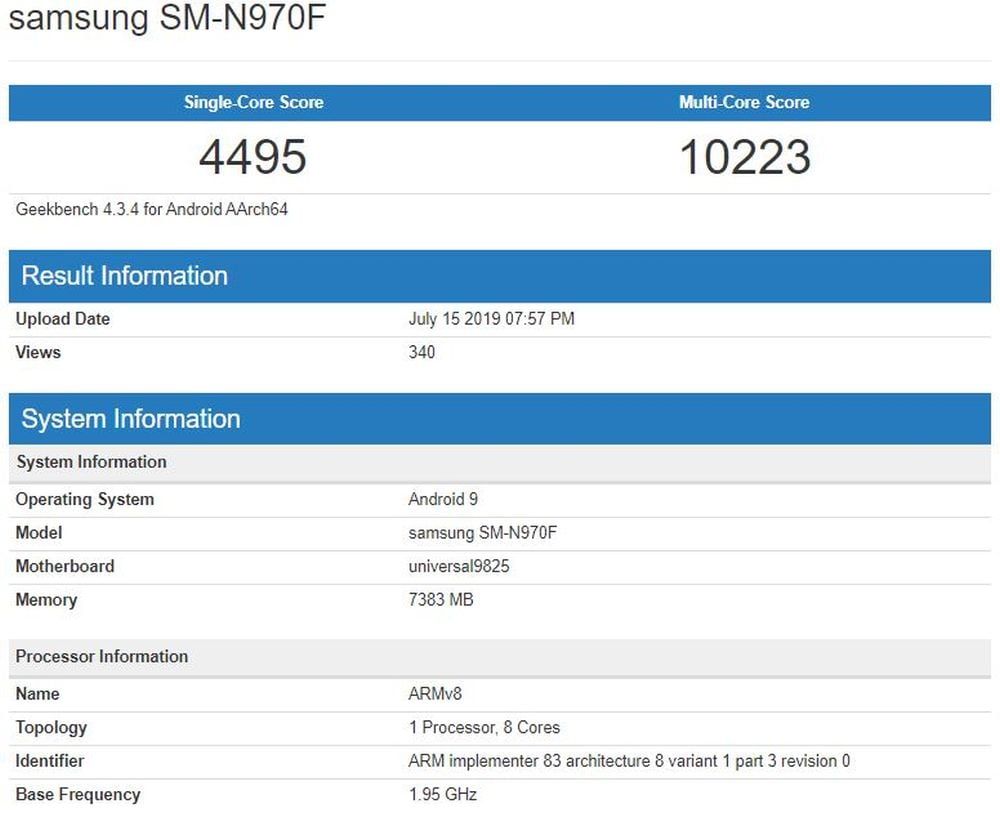Click the Geekbench 4.3.4 version text
Screen dimensions: 1000x822
[152, 210]
